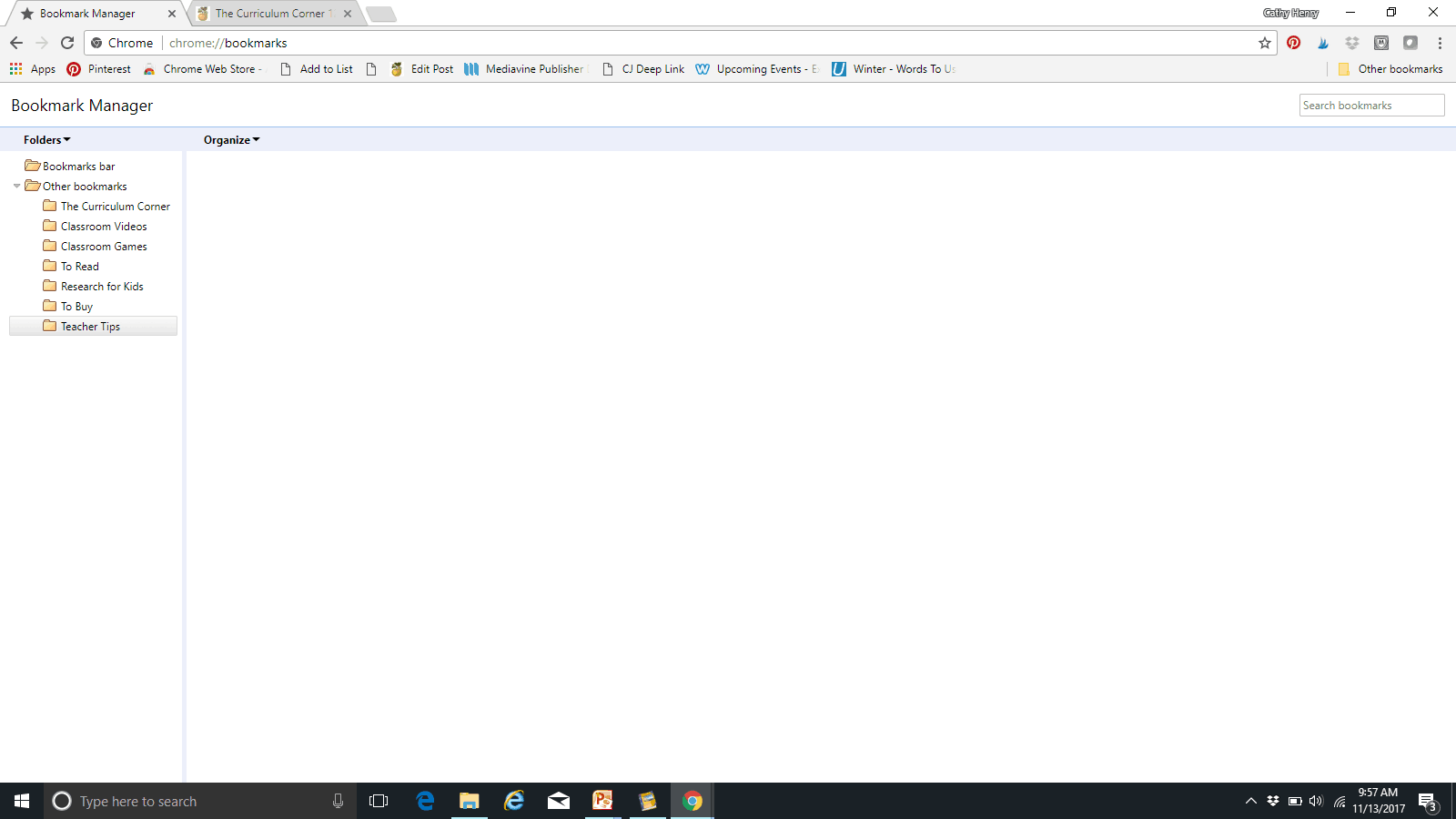The image size is (1456, 819).
Task: Open Task View on the taskbar
Action: [x=379, y=801]
